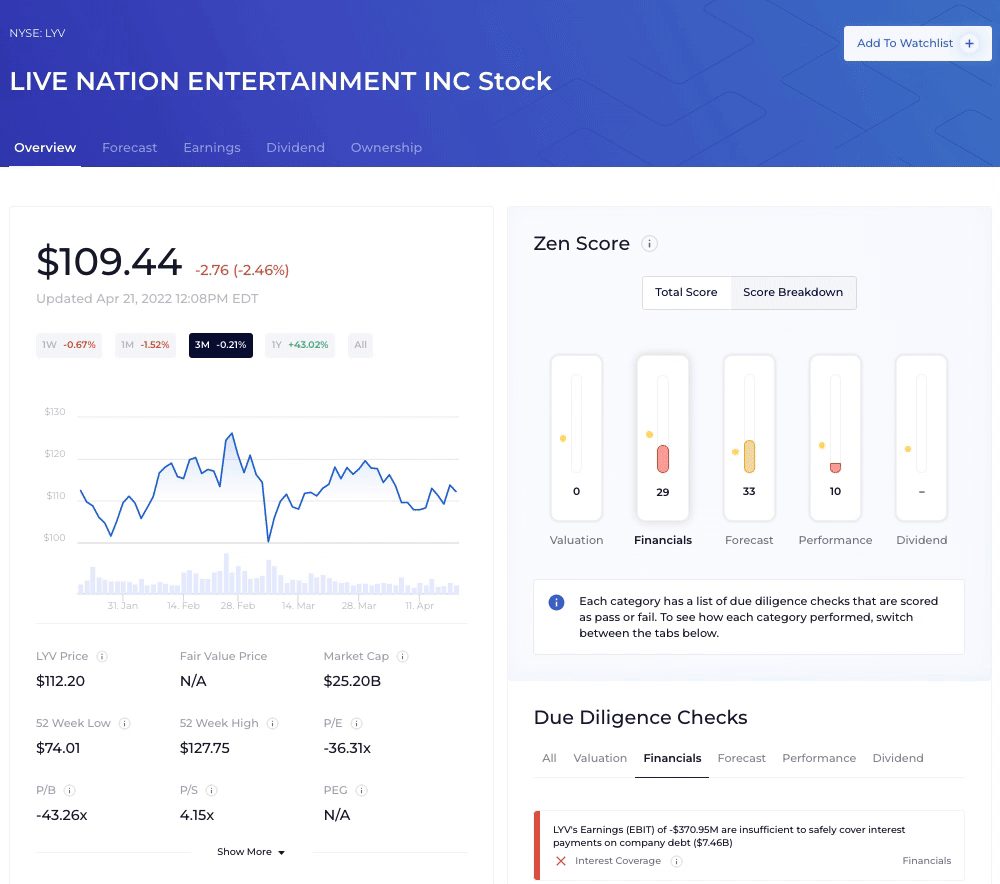The height and width of the screenshot is (884, 1000).
Task: Select Total Score toggle
Action: (x=686, y=292)
